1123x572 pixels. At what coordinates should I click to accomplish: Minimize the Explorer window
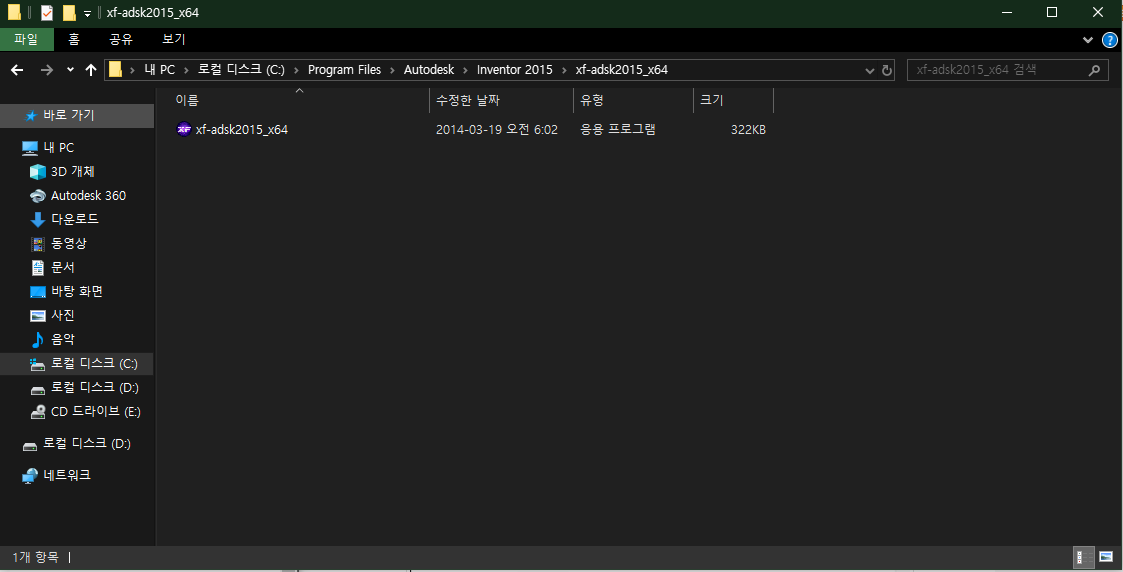1007,12
